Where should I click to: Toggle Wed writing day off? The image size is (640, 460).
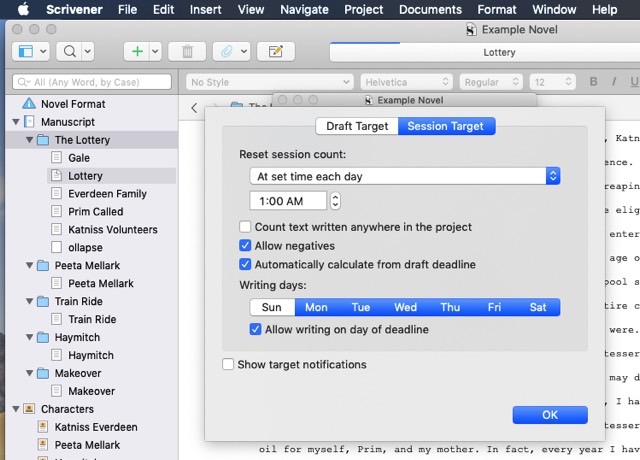click(405, 307)
